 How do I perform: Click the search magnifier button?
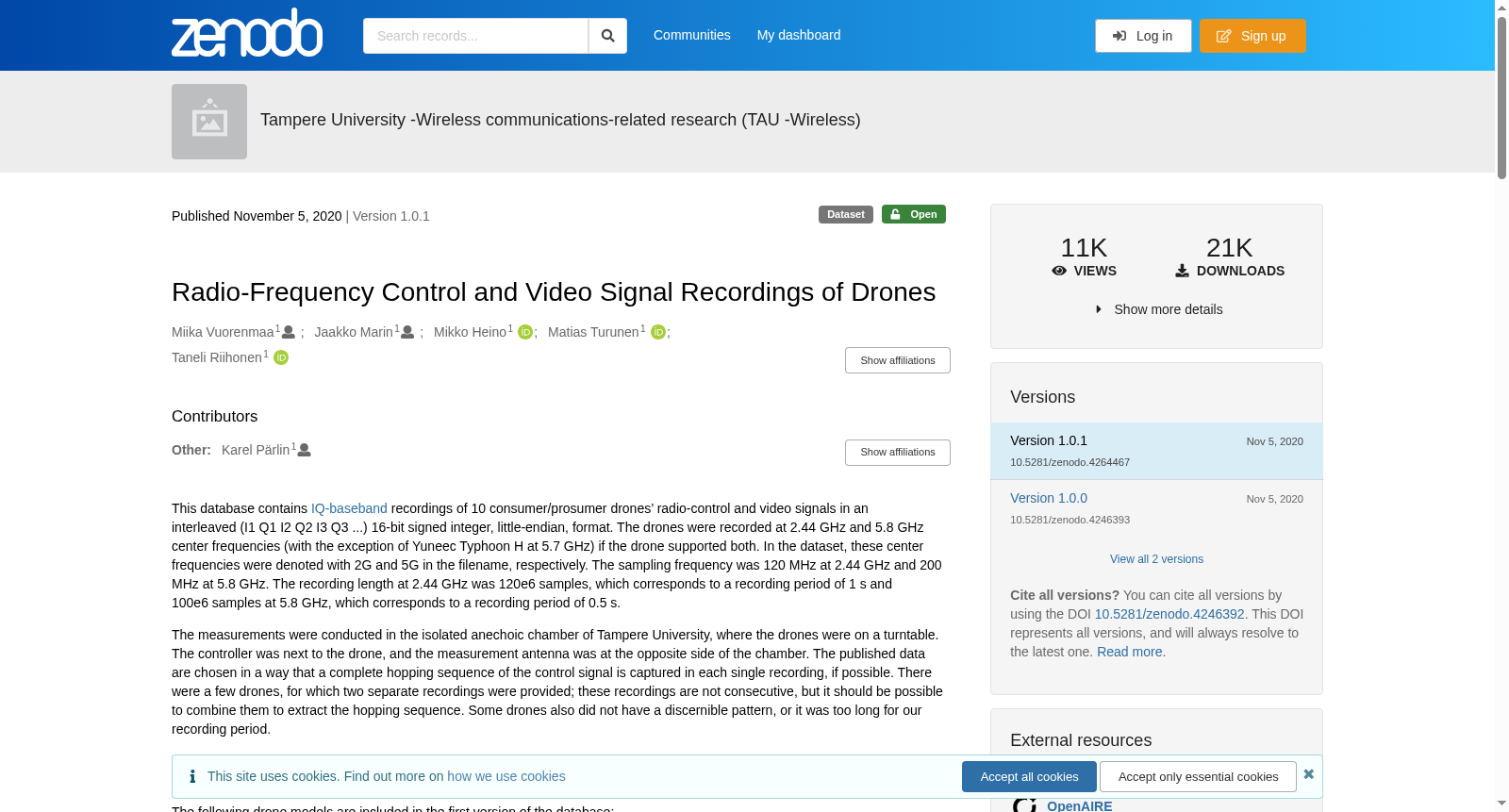(x=607, y=36)
